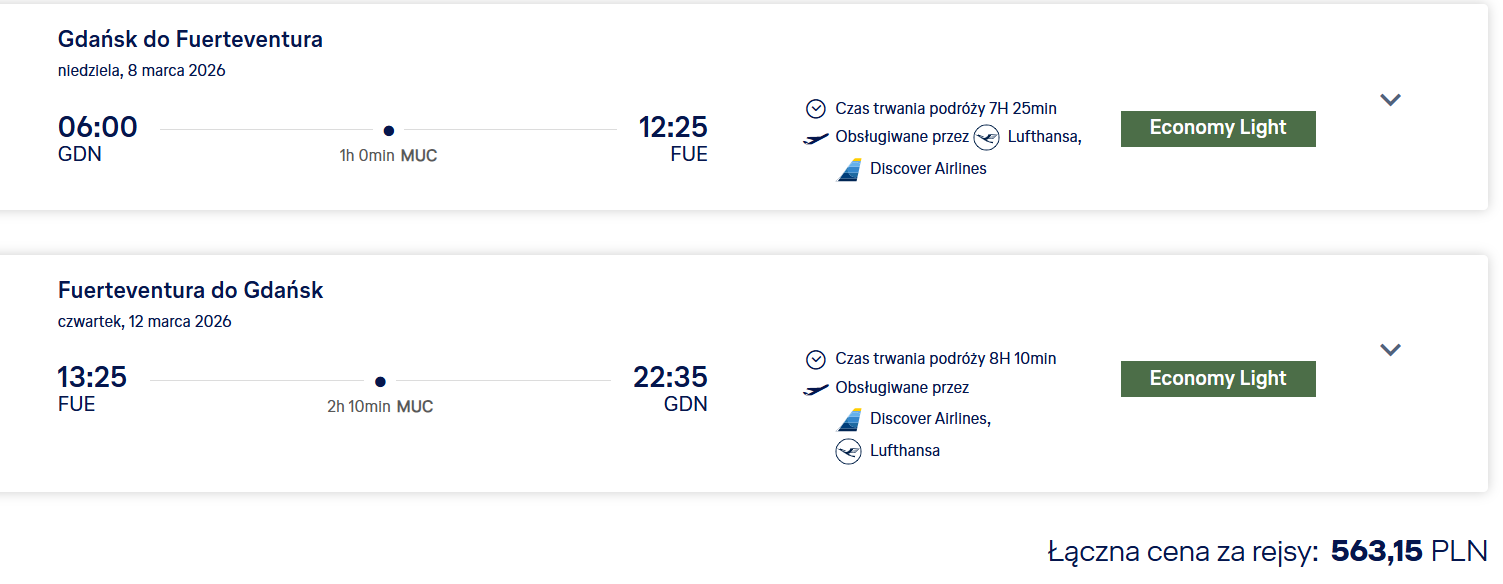Click the 22:35 GDN arrival time
The image size is (1503, 584).
tap(670, 378)
